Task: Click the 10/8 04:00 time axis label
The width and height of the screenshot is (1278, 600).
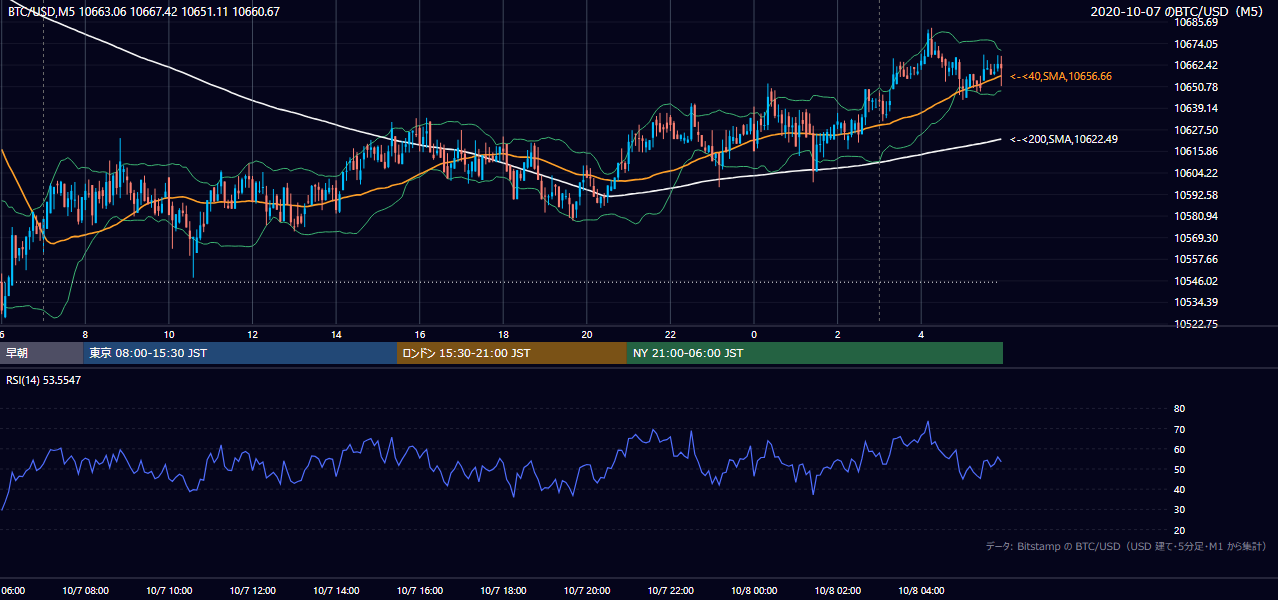Action: coord(921,591)
